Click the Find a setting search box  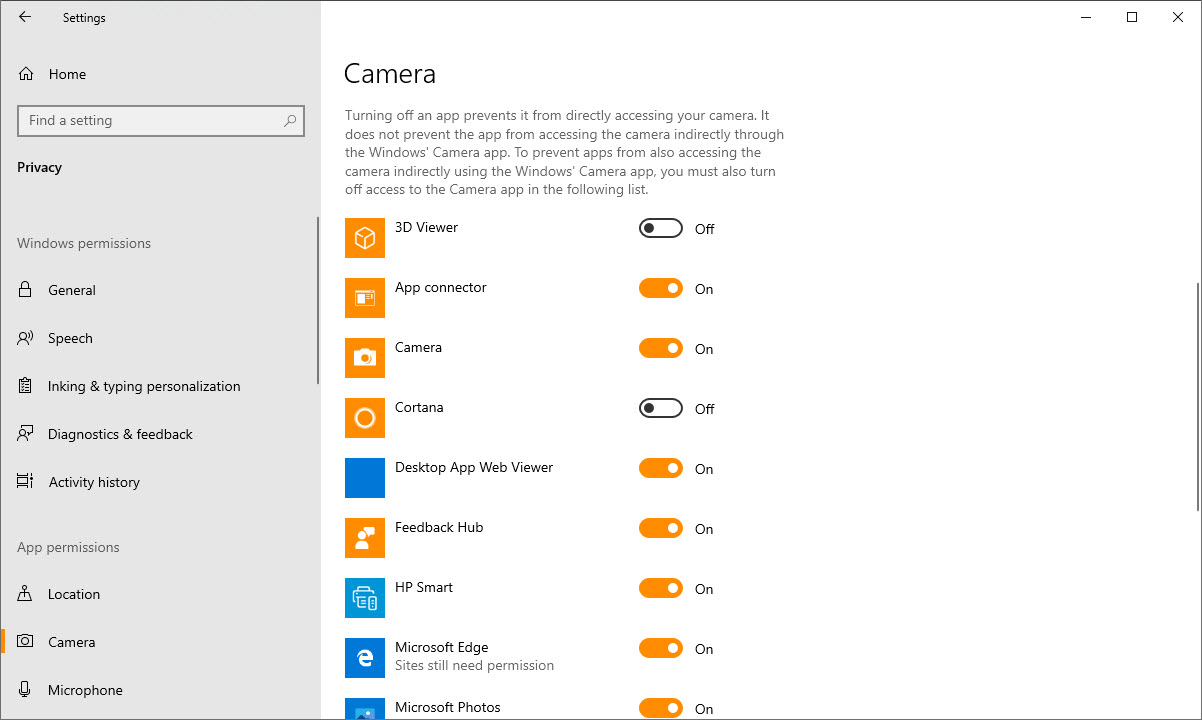[x=161, y=121]
